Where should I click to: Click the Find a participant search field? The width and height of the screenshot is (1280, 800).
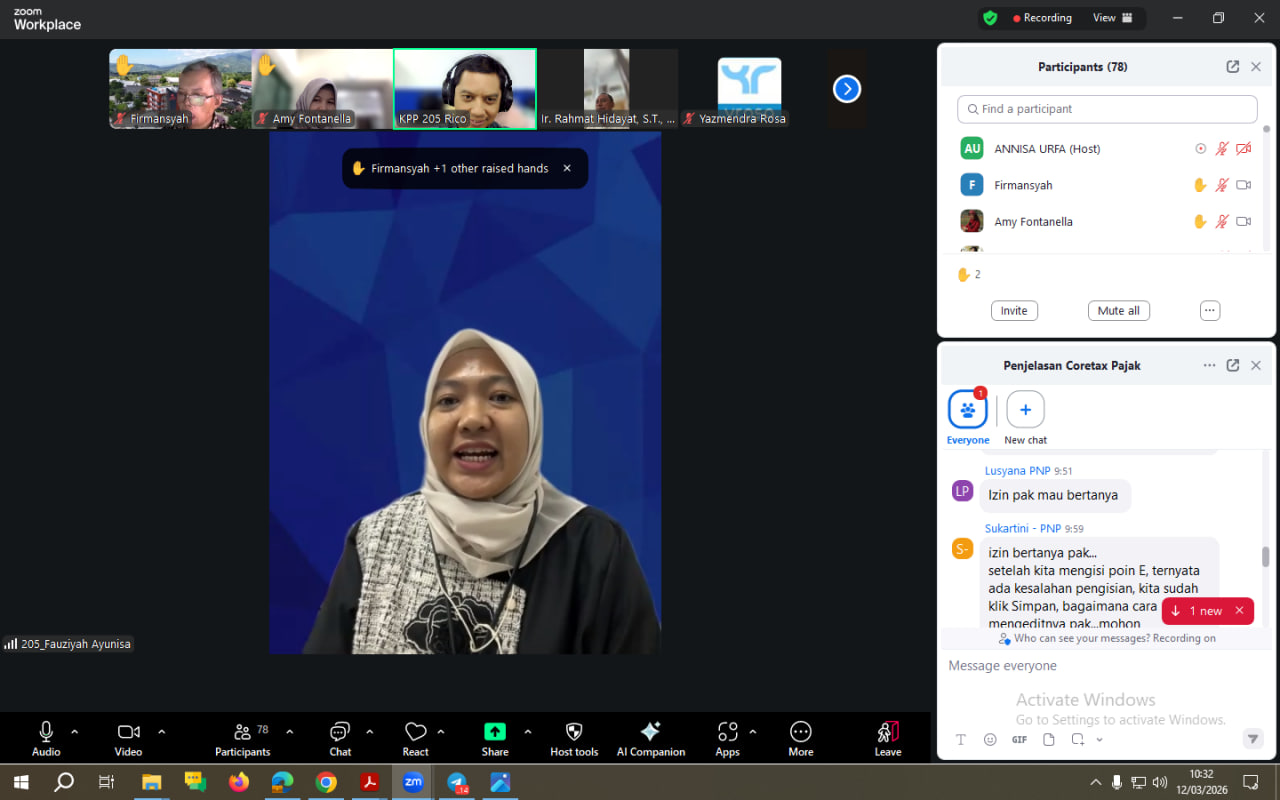tap(1107, 109)
